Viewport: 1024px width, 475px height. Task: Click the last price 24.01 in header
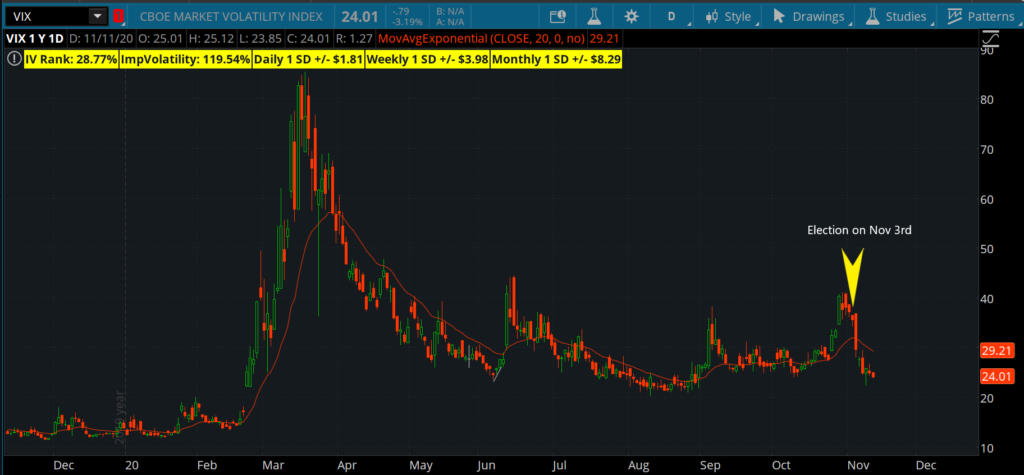(359, 16)
